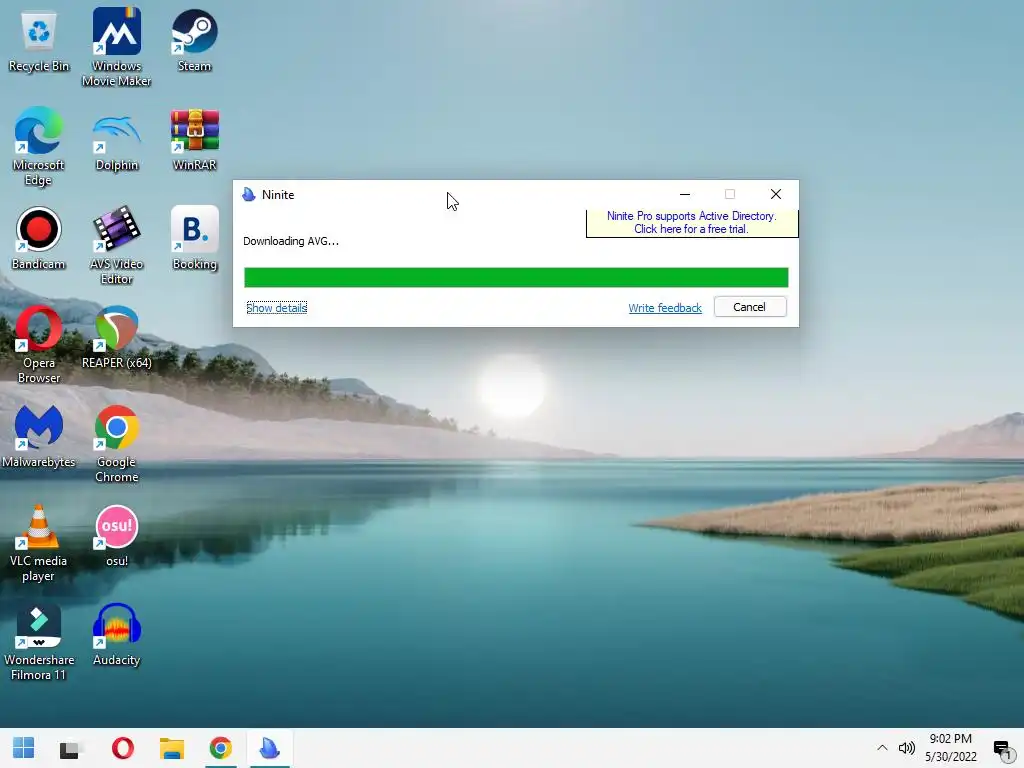
Task: Open Task View in the taskbar
Action: click(70, 748)
